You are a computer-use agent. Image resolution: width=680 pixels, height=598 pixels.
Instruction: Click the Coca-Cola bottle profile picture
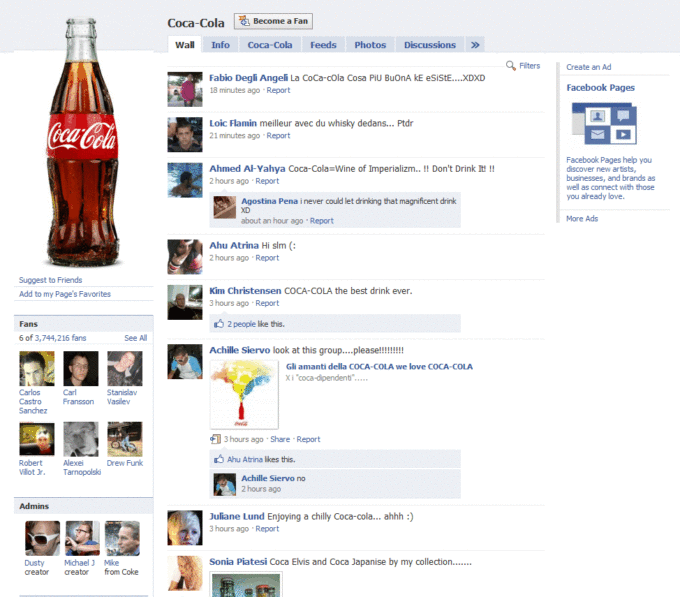82,142
